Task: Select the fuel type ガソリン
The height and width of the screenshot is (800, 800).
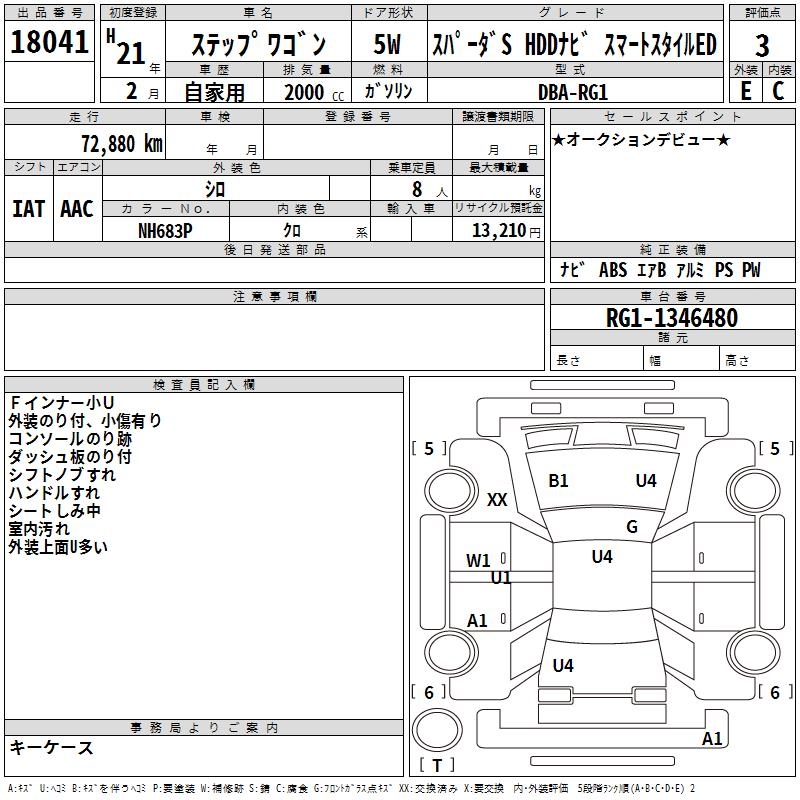Action: tap(388, 91)
